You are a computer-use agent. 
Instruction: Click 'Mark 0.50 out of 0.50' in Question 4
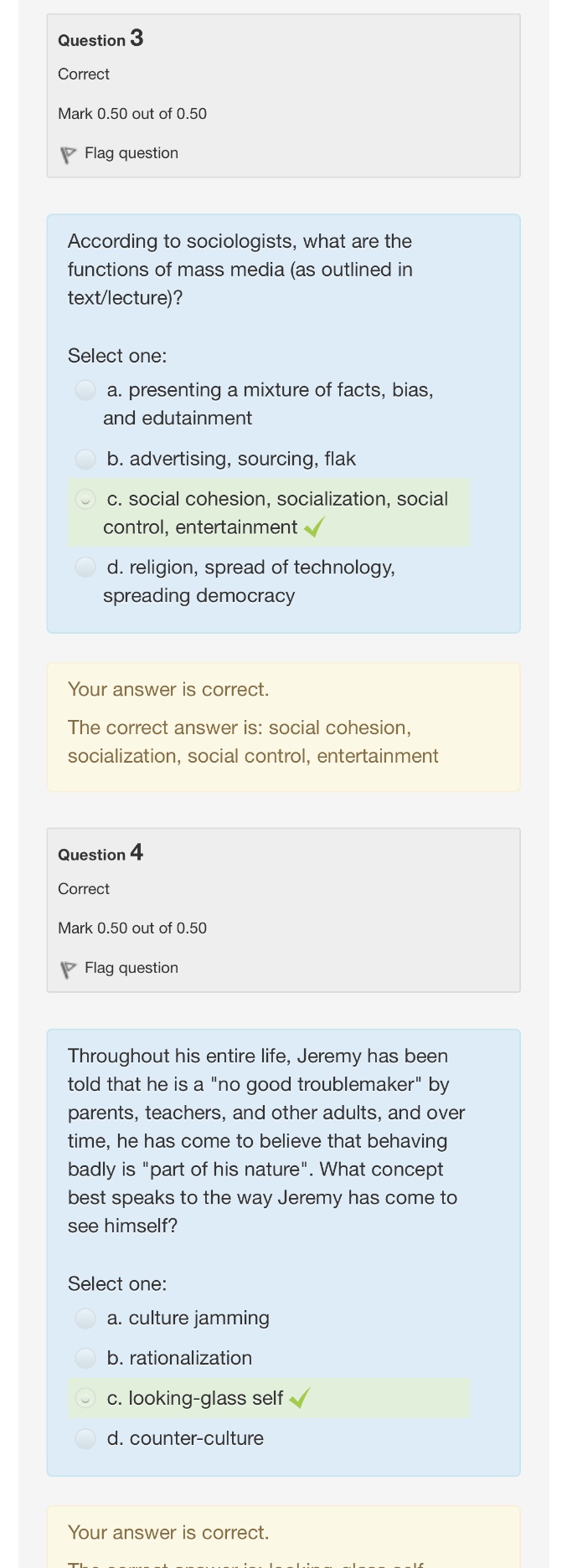tap(132, 928)
